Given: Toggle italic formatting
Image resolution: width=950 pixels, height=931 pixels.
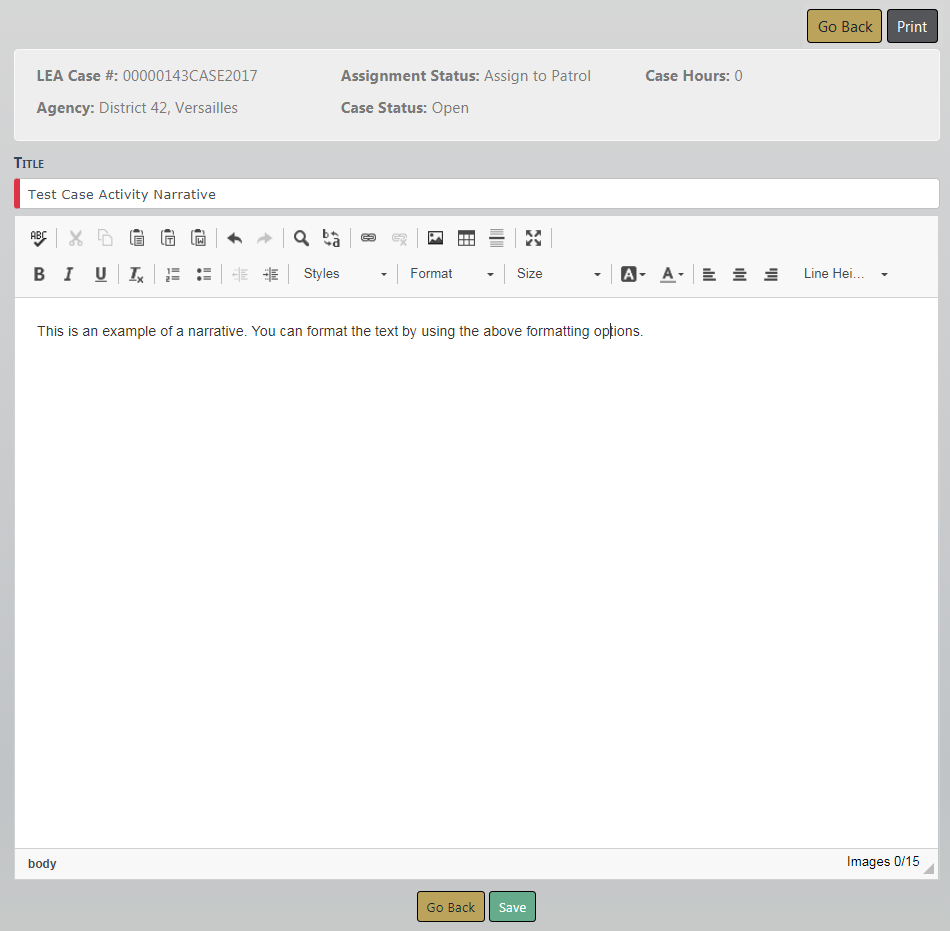Looking at the screenshot, I should [69, 274].
